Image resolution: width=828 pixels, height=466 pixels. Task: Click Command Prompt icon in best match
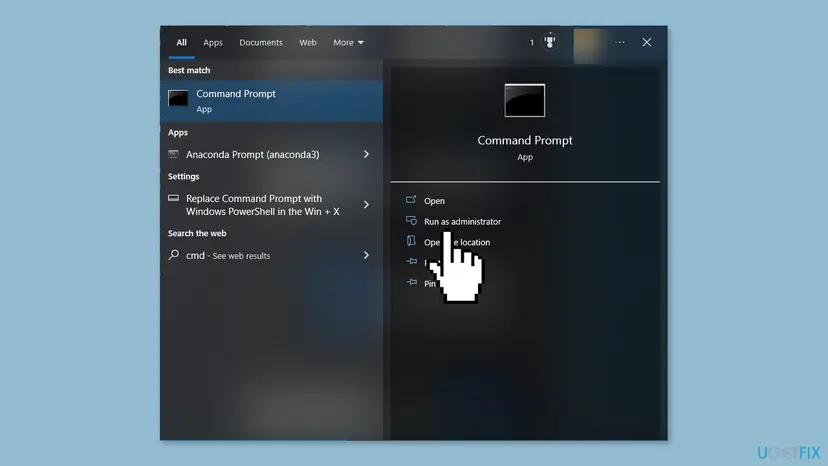click(x=178, y=98)
